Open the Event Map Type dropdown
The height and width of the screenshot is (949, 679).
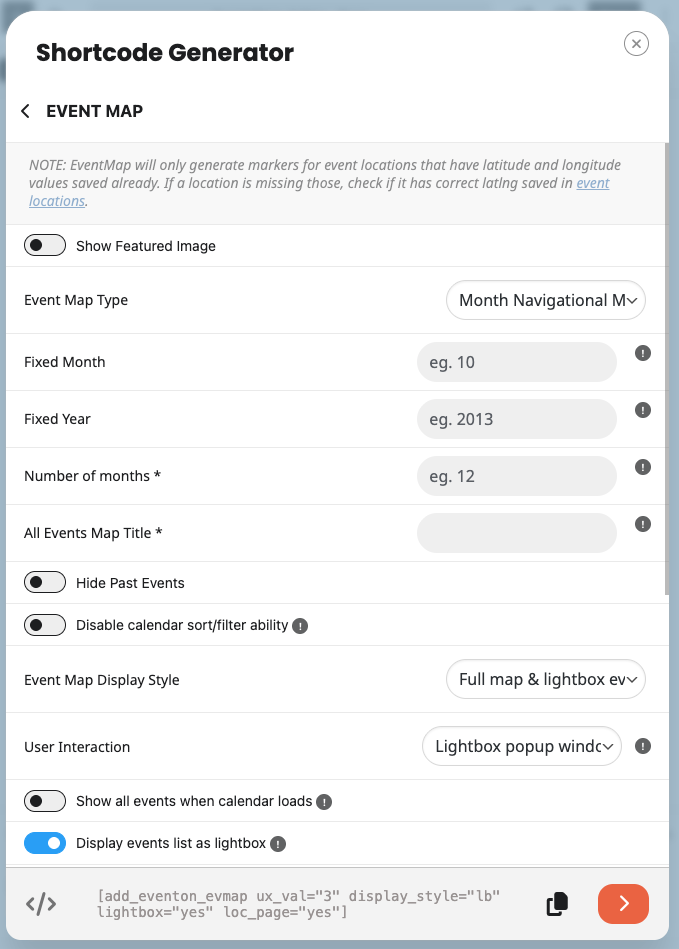pos(546,300)
